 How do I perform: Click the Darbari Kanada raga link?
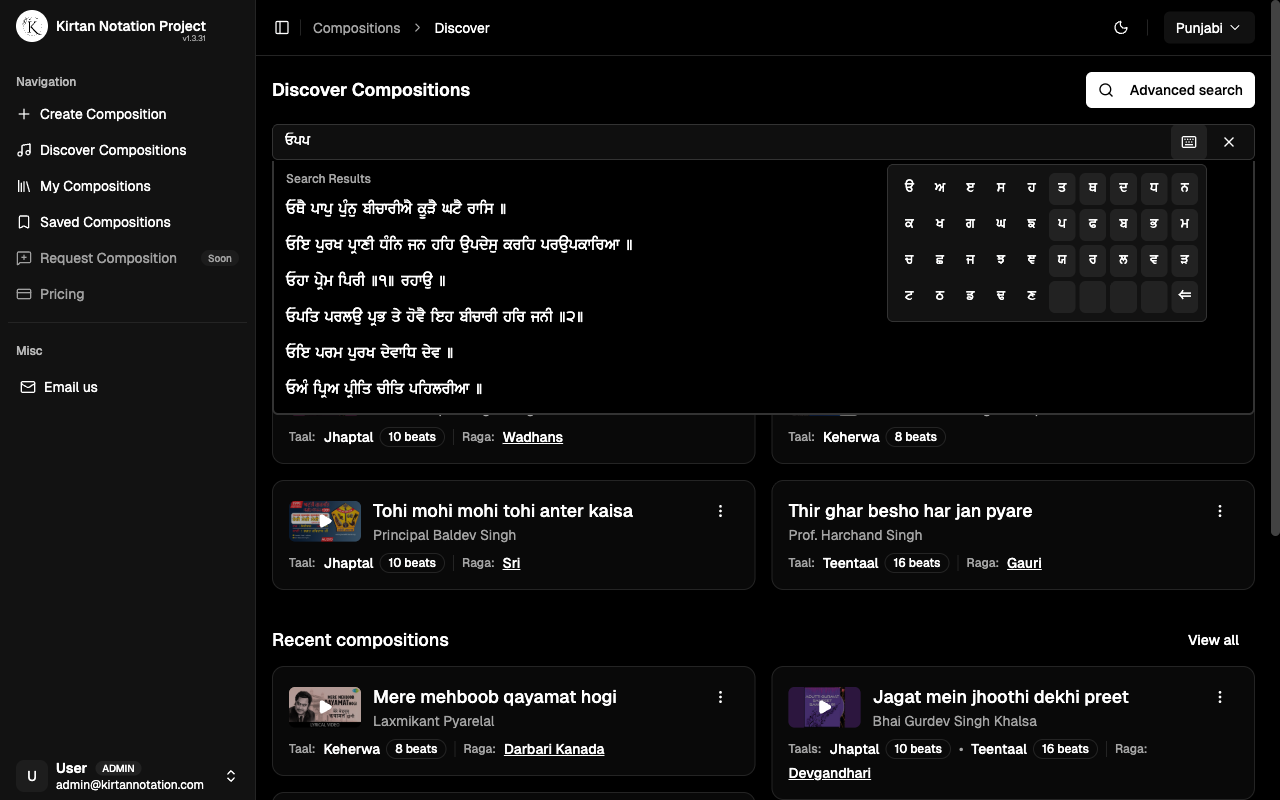(554, 748)
